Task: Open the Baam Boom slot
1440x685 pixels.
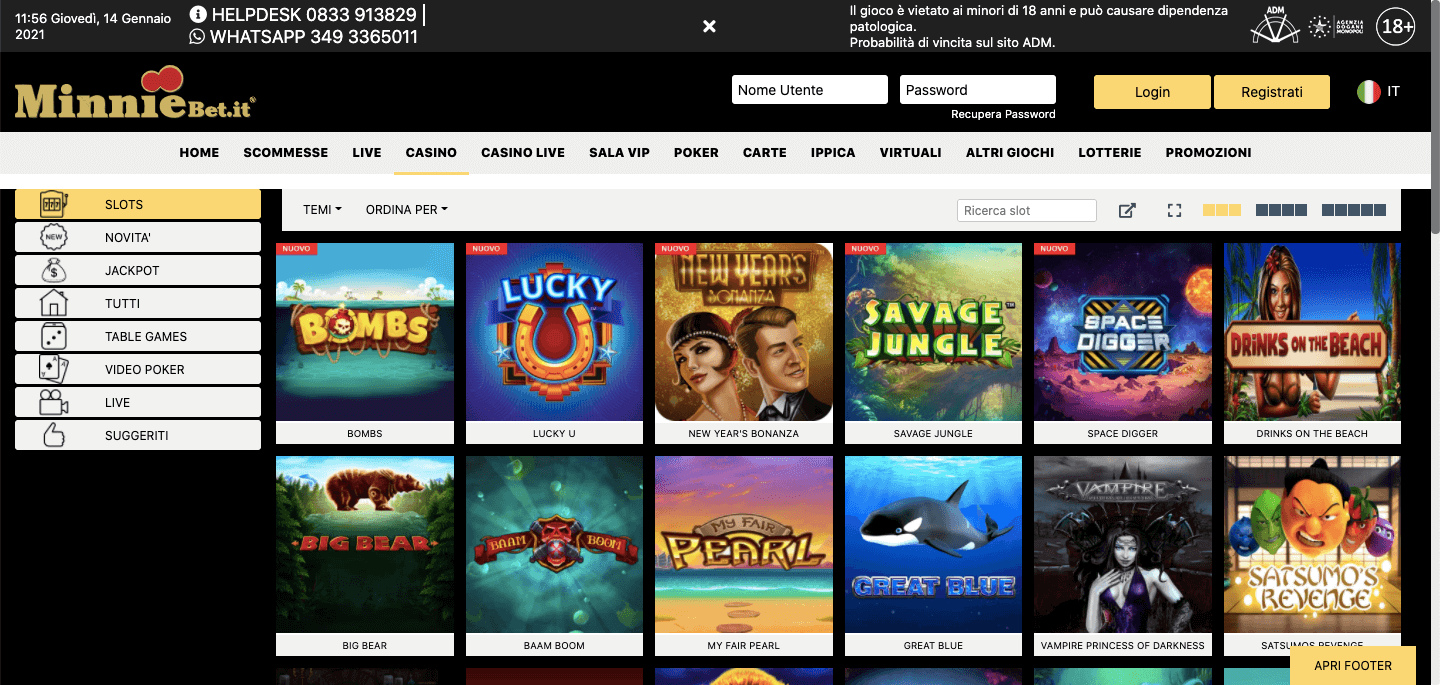Action: (554, 556)
